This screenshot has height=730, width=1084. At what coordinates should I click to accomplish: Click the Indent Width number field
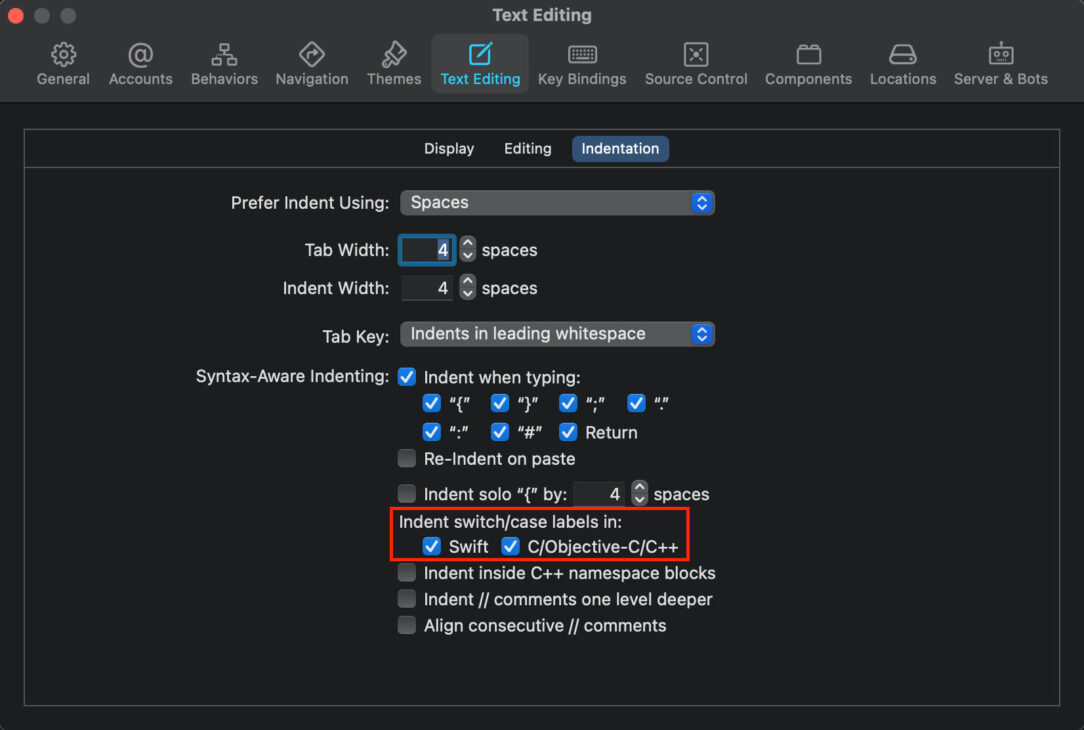427,288
